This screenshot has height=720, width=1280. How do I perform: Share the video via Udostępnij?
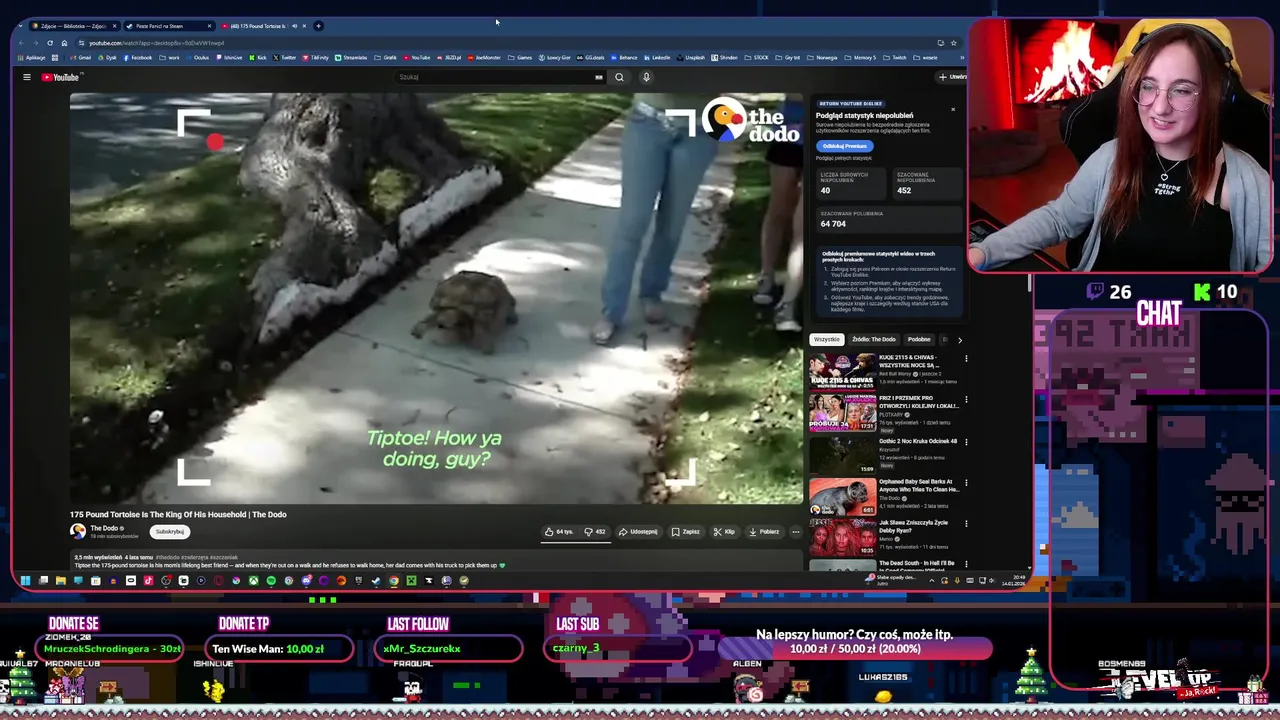638,532
